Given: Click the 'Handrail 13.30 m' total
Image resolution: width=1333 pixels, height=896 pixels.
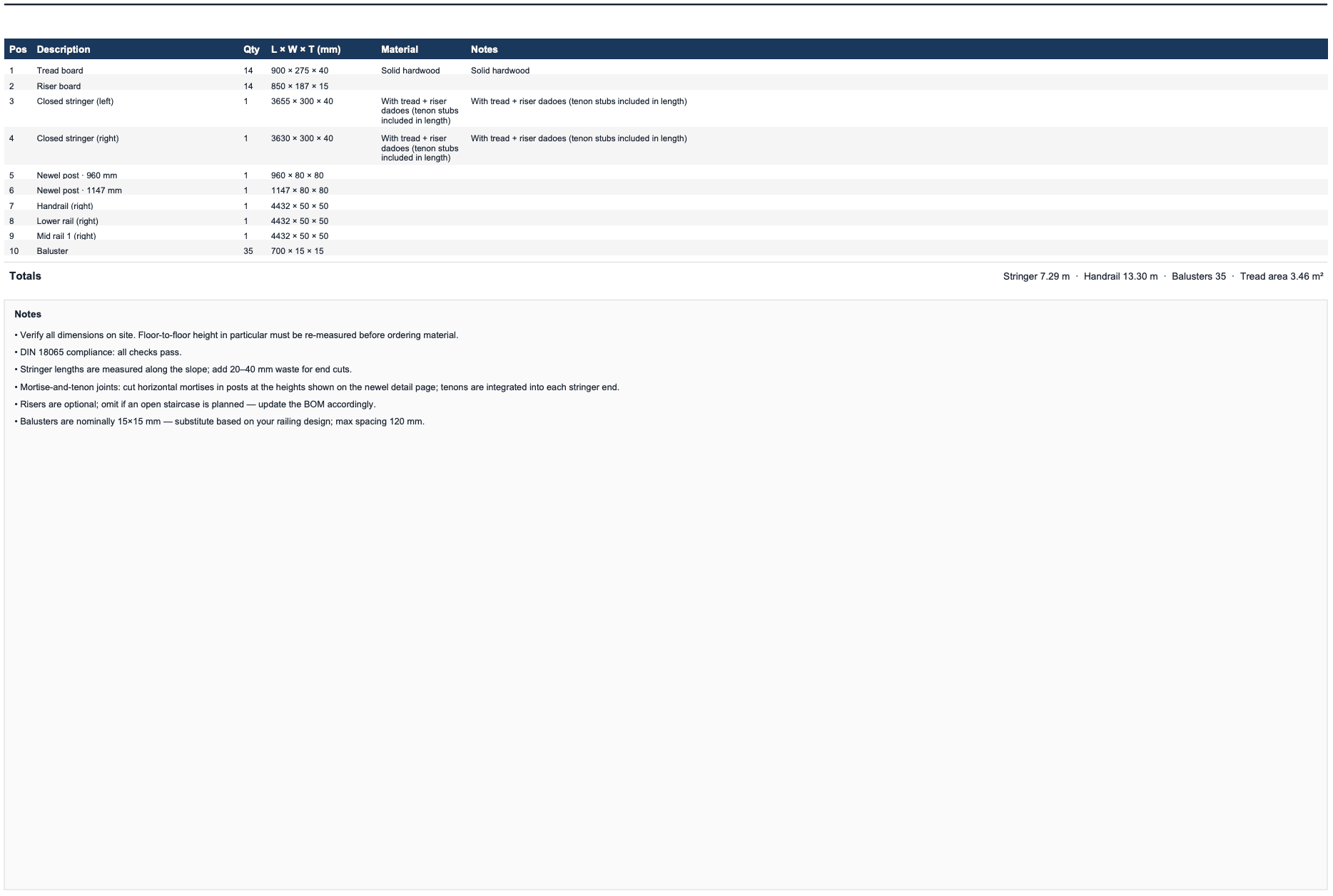Looking at the screenshot, I should [1120, 277].
